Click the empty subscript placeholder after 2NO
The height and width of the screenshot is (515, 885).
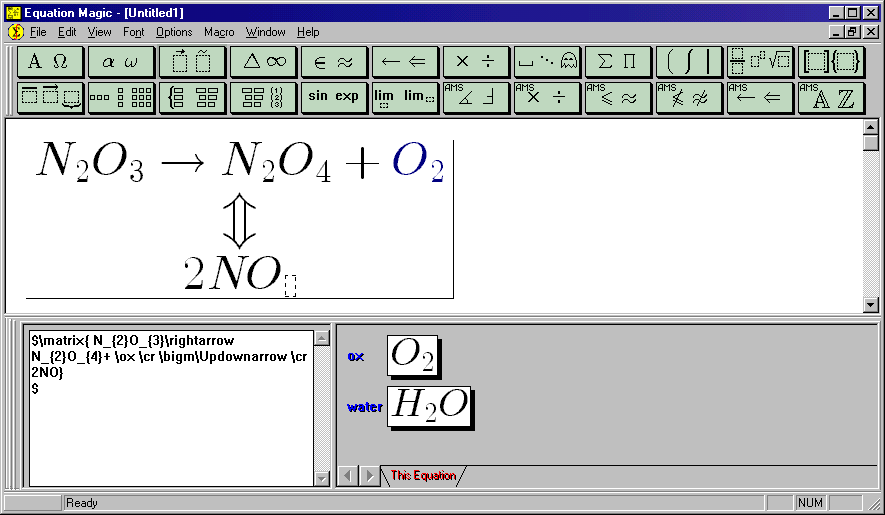point(290,286)
